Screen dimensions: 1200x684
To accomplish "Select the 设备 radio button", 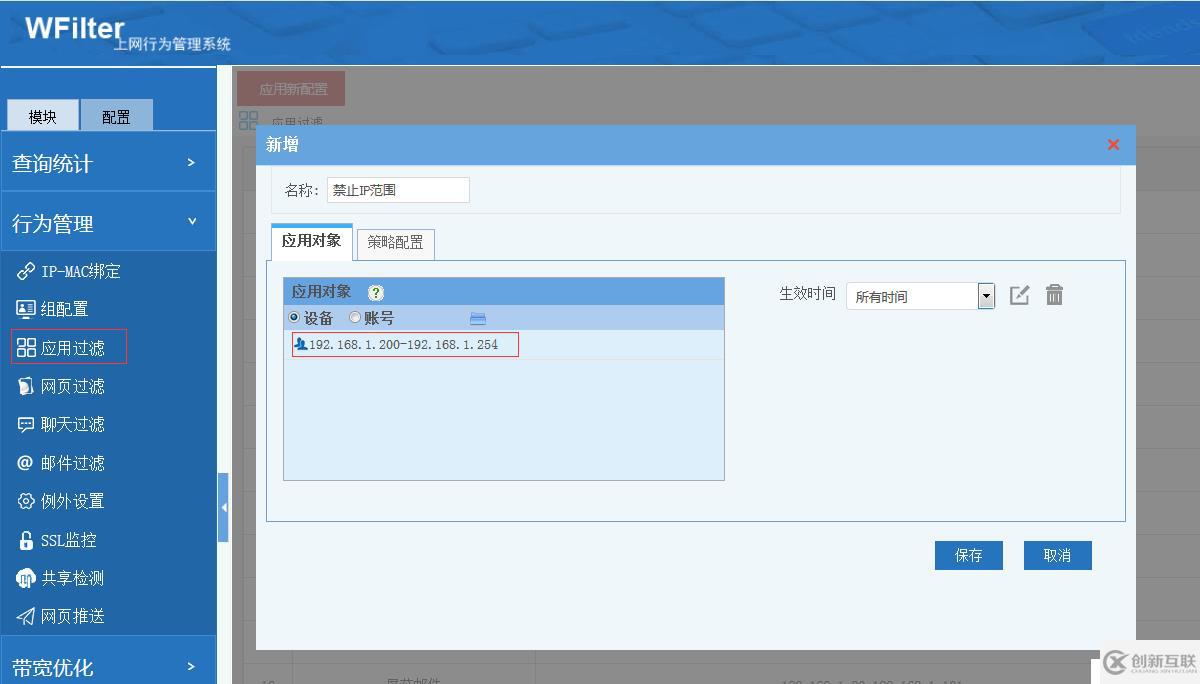I will [294, 317].
